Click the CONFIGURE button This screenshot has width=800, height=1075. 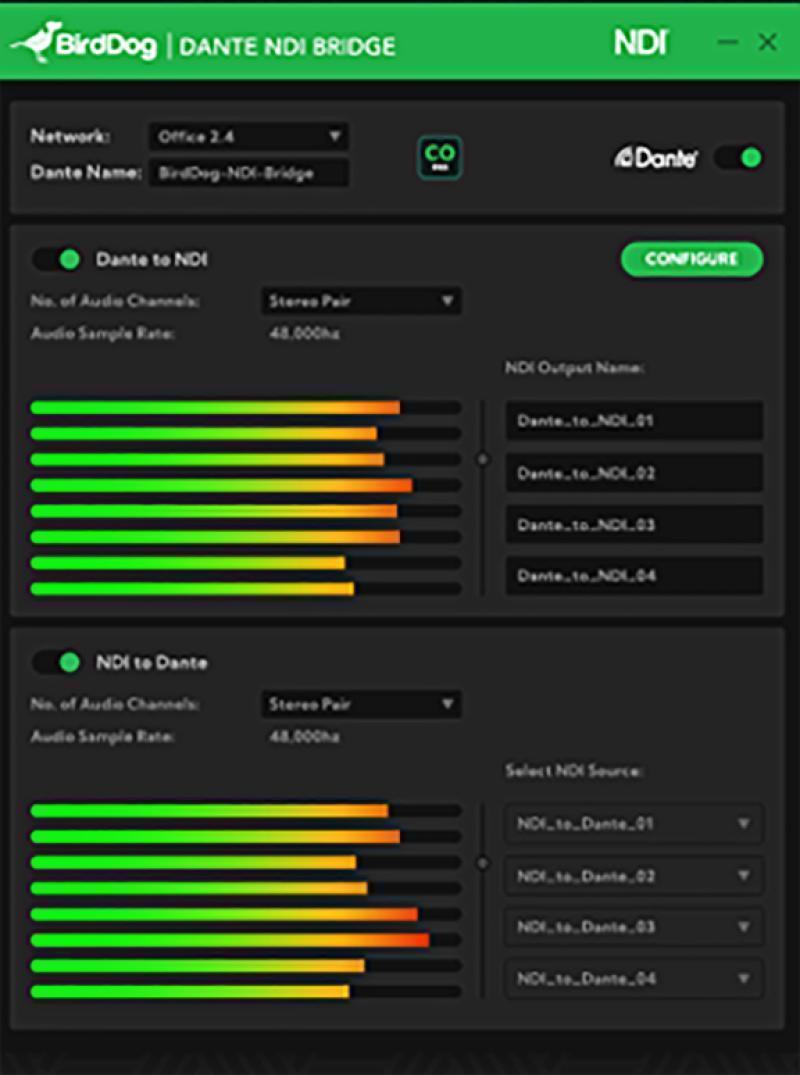coord(691,259)
